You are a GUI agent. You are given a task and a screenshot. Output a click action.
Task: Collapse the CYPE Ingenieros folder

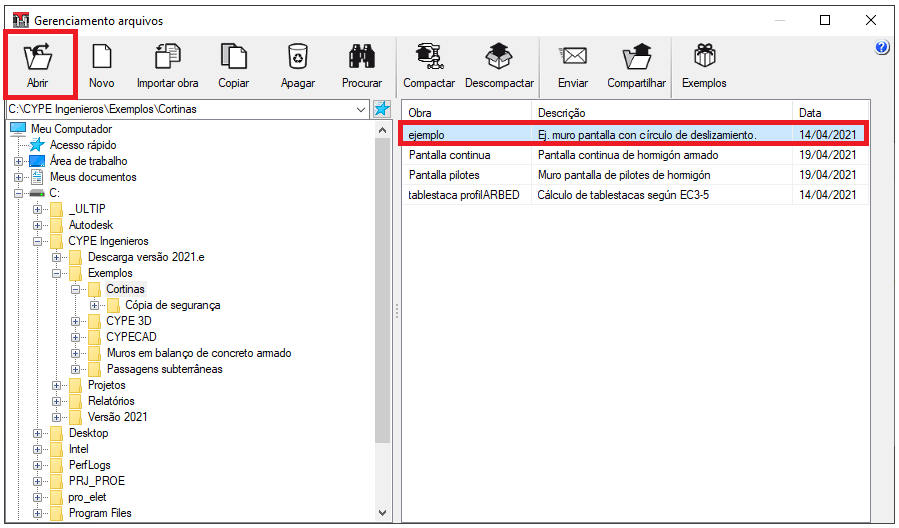point(37,241)
